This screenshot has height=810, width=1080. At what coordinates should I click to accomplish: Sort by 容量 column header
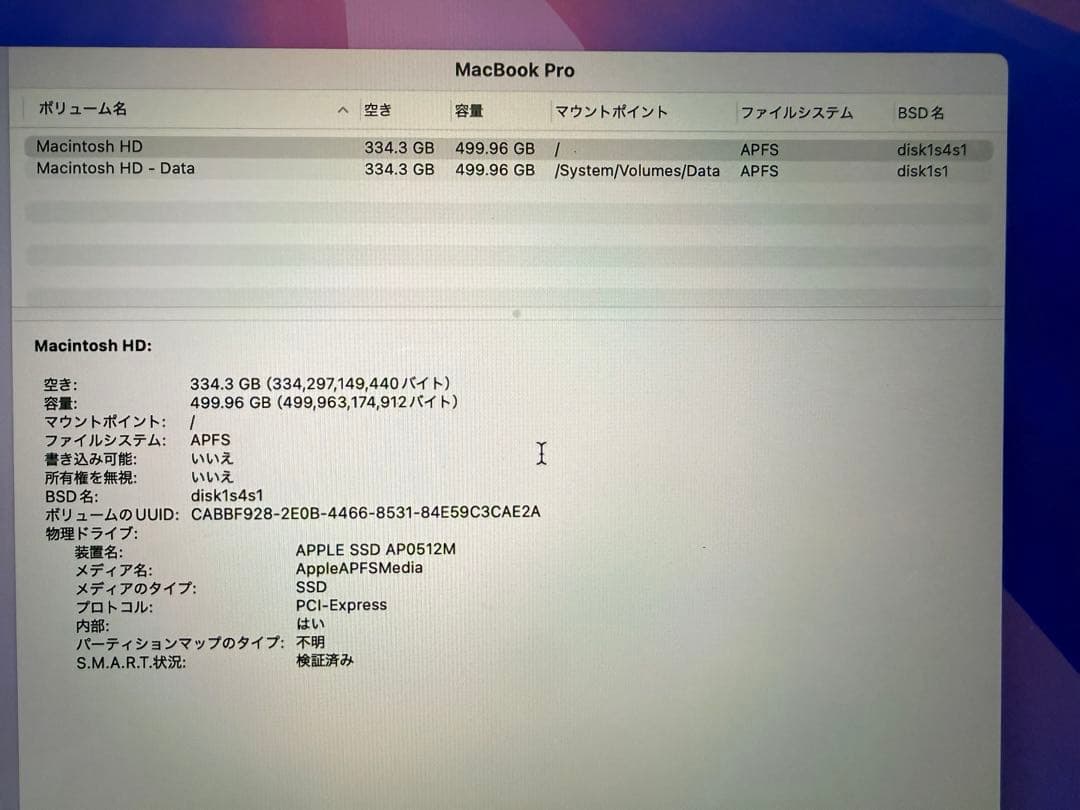click(x=469, y=111)
